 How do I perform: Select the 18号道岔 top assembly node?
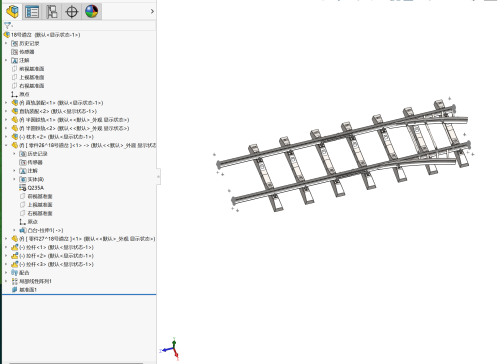click(45, 35)
